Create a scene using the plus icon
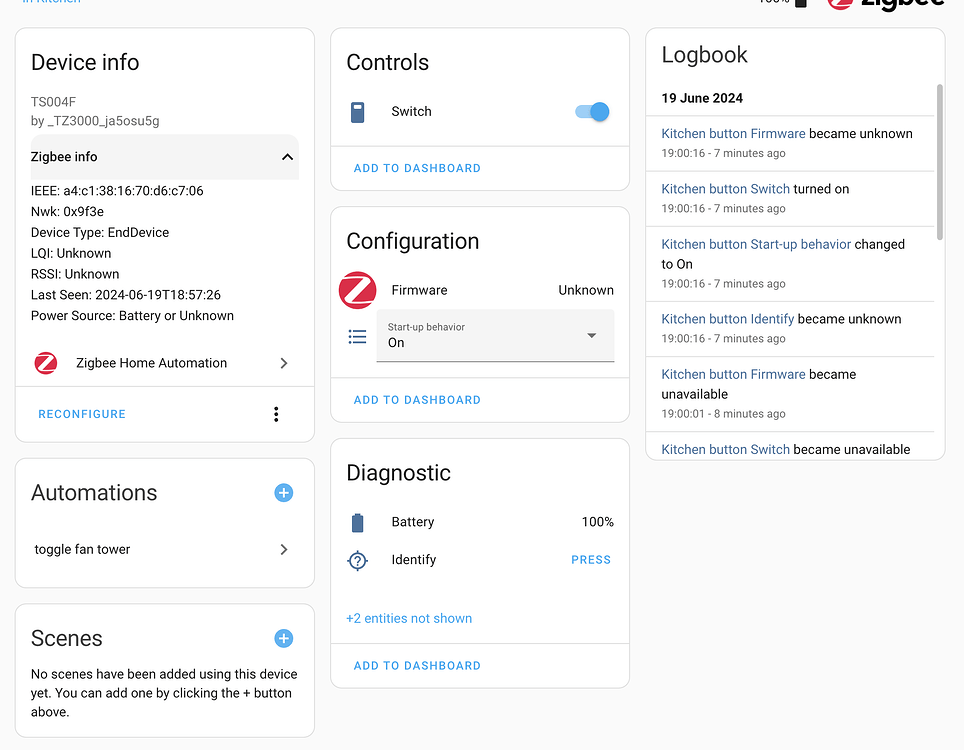 point(283,638)
